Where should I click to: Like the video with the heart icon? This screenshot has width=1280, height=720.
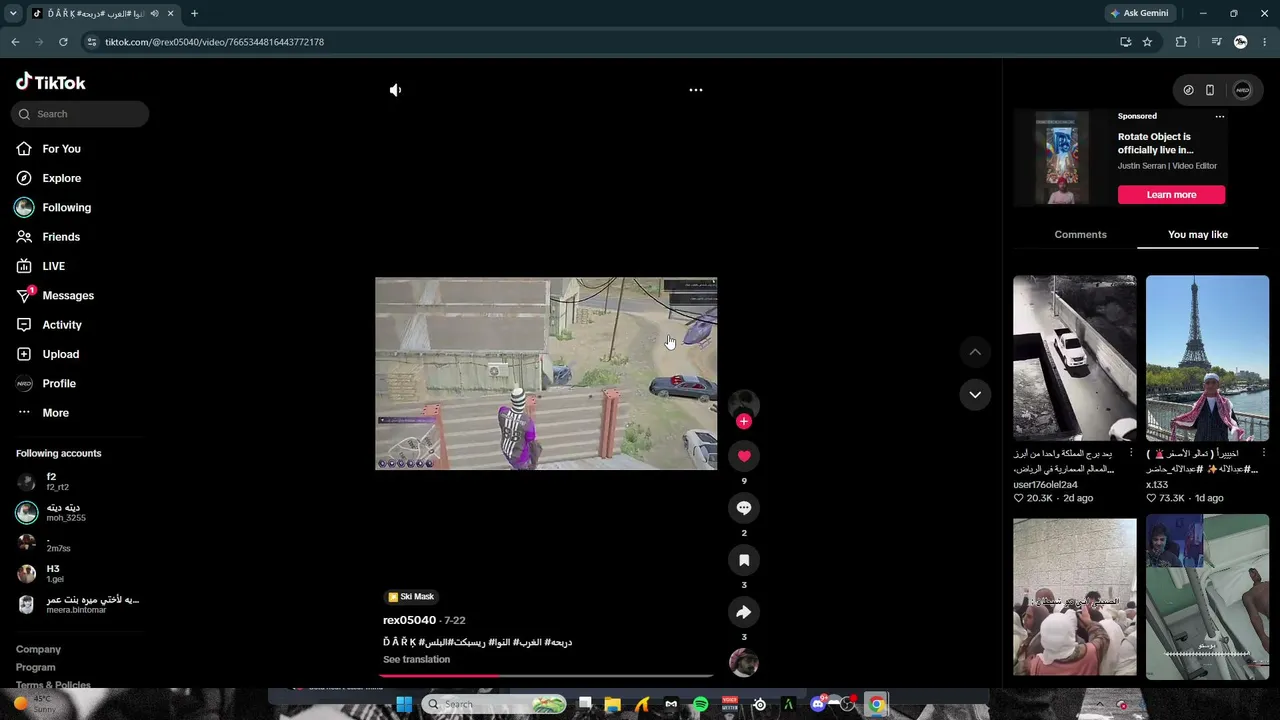click(x=744, y=456)
